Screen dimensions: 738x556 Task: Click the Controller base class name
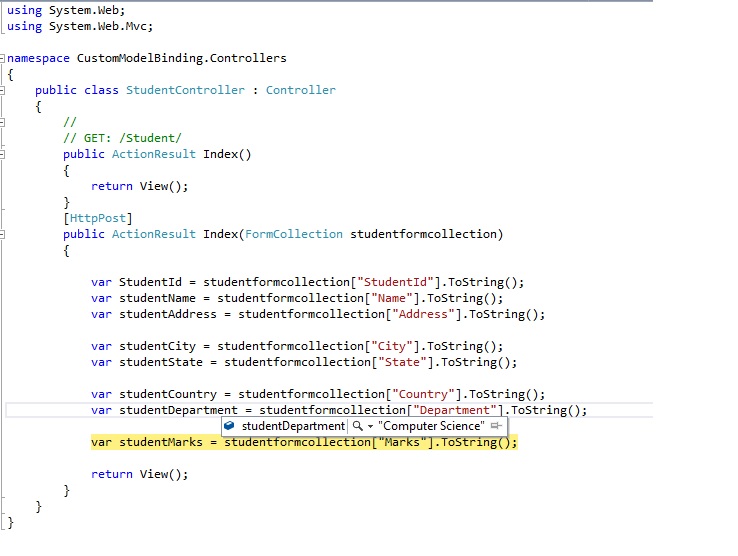(301, 90)
